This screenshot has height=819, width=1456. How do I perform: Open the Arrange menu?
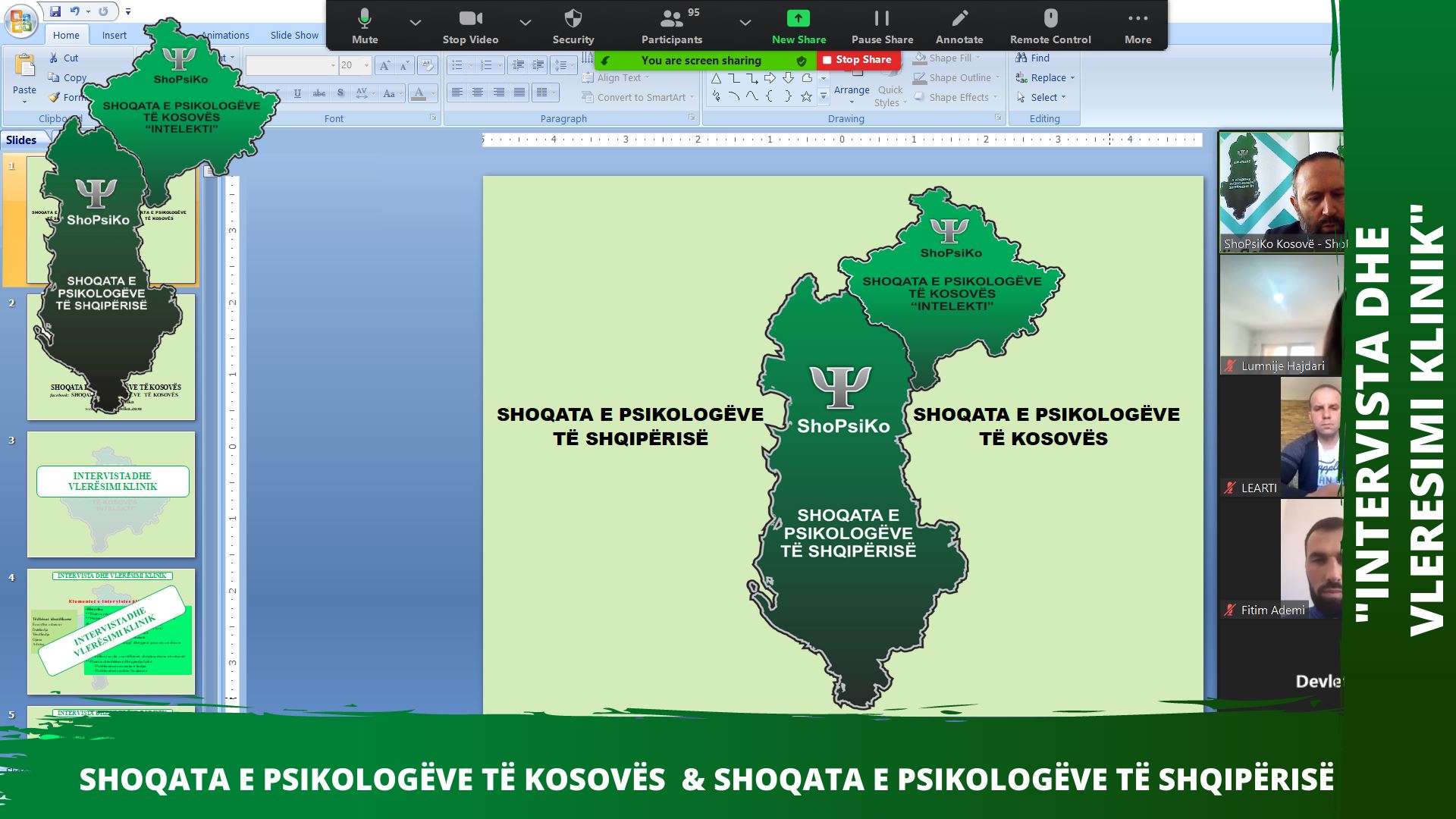852,85
